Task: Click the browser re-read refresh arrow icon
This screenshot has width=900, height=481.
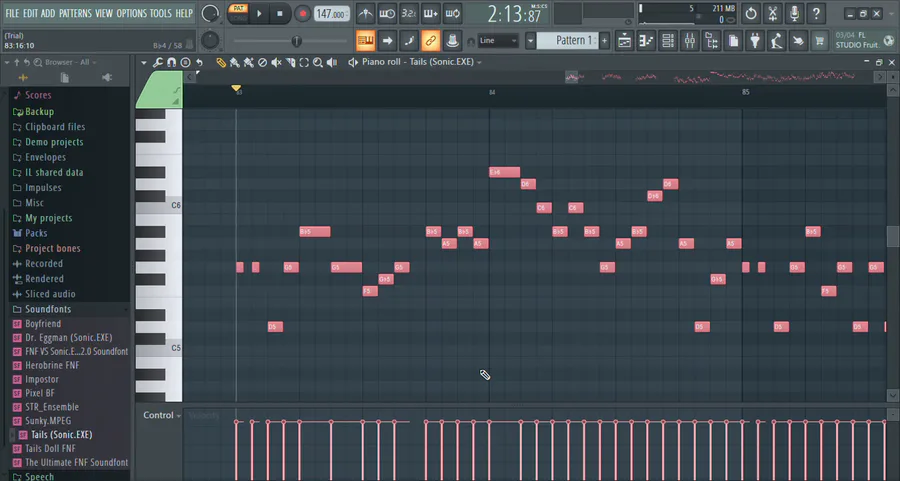Action: [x=27, y=62]
